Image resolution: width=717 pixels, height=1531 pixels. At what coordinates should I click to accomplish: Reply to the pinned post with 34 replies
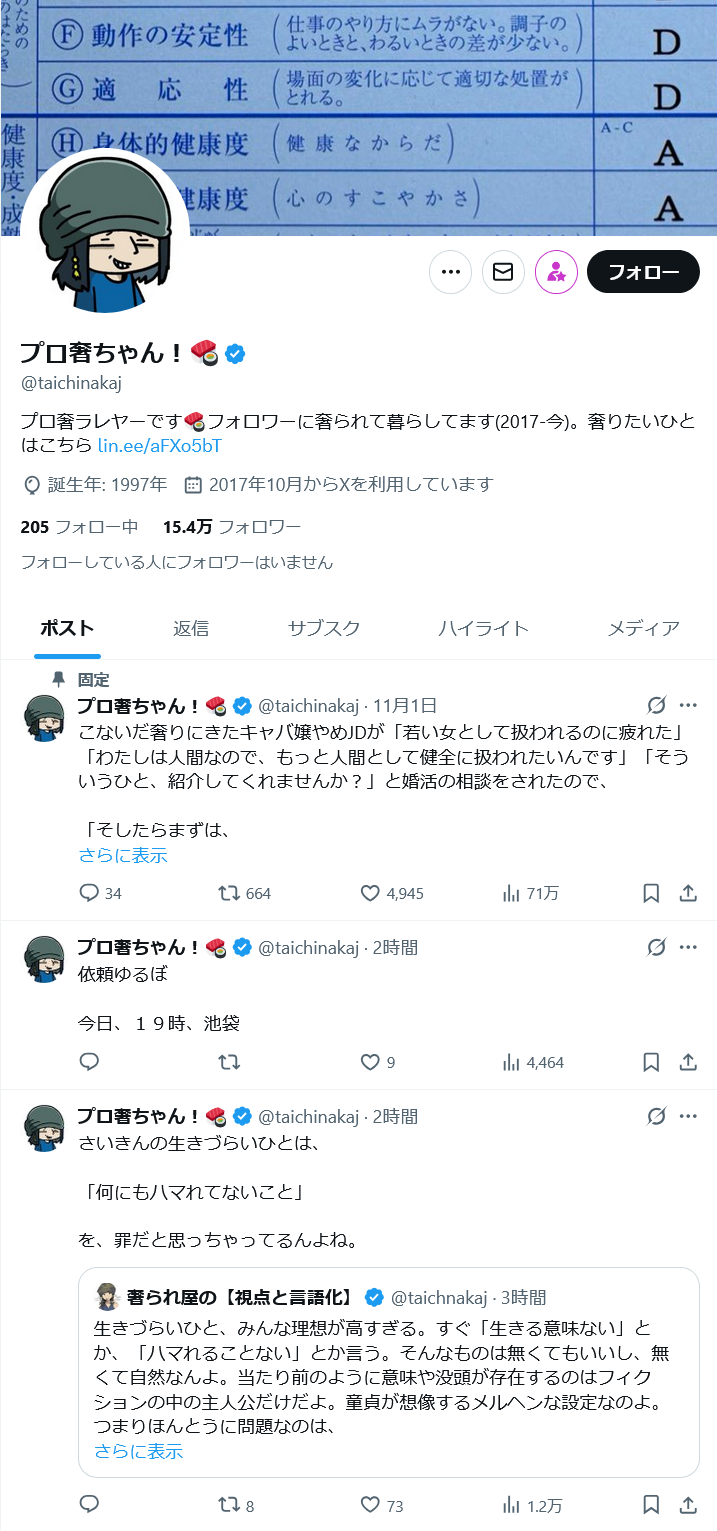pyautogui.click(x=89, y=893)
